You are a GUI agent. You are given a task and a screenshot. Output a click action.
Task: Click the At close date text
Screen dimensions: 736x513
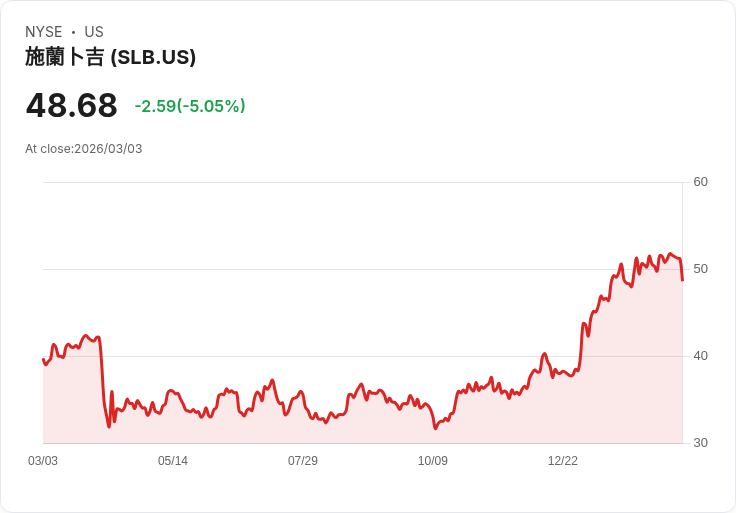(x=84, y=149)
